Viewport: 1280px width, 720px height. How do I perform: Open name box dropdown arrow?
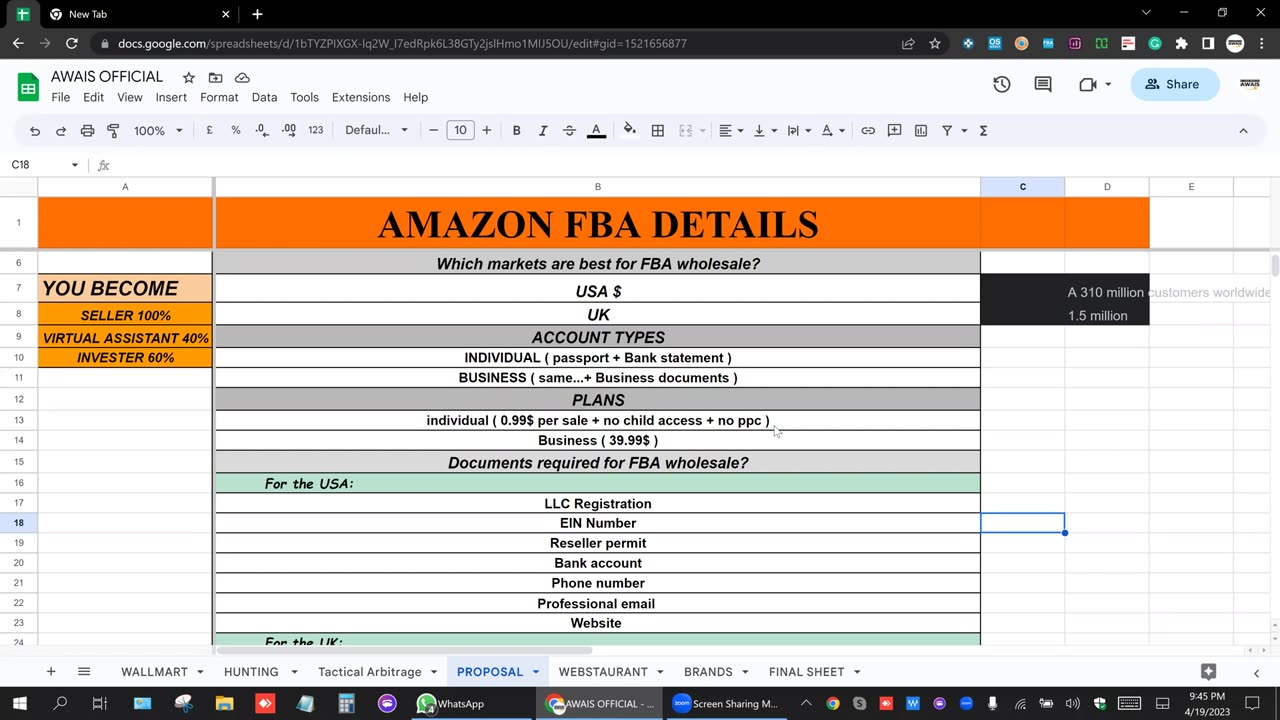(x=74, y=165)
